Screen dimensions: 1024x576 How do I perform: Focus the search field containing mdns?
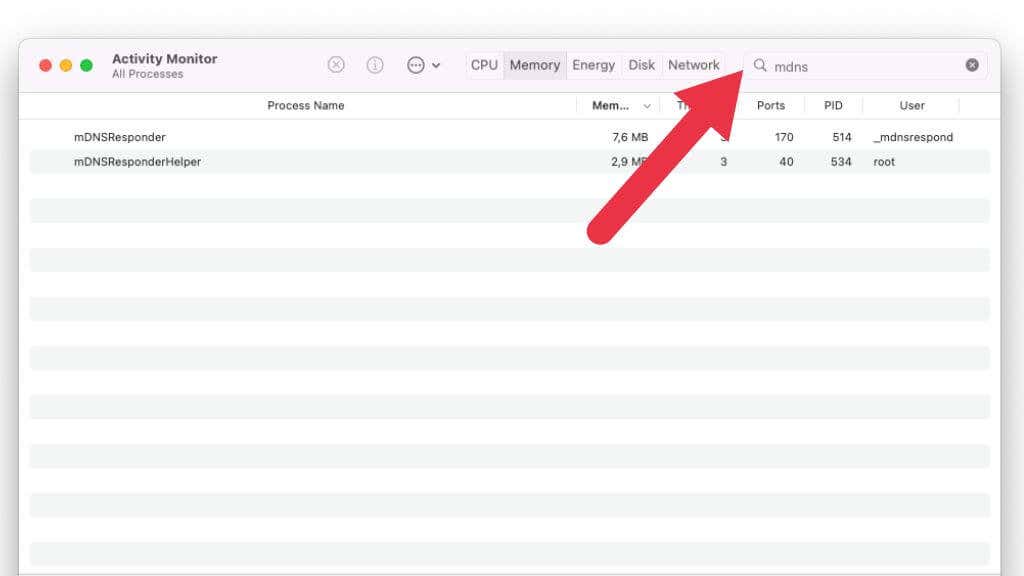coord(865,65)
